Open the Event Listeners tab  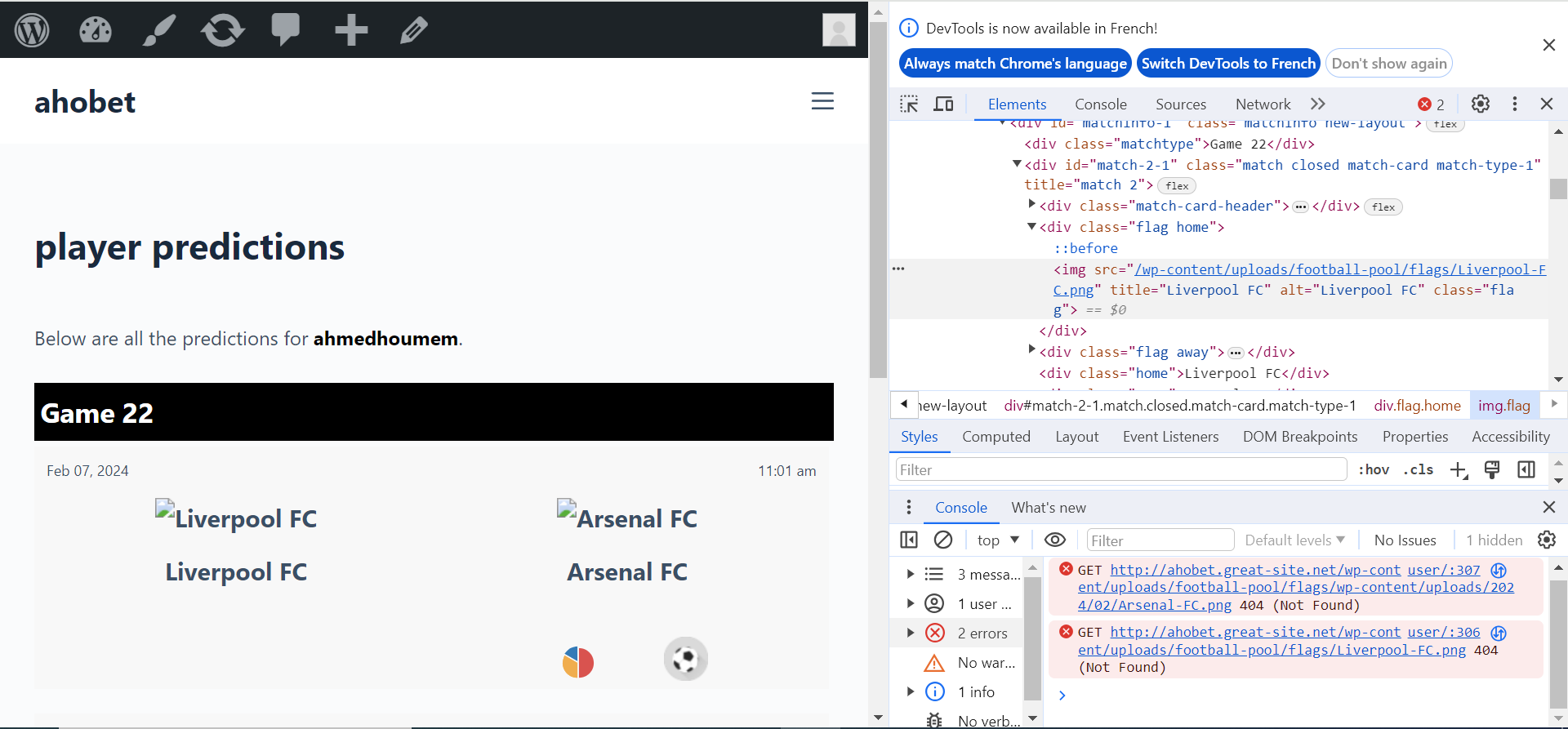coord(1170,437)
